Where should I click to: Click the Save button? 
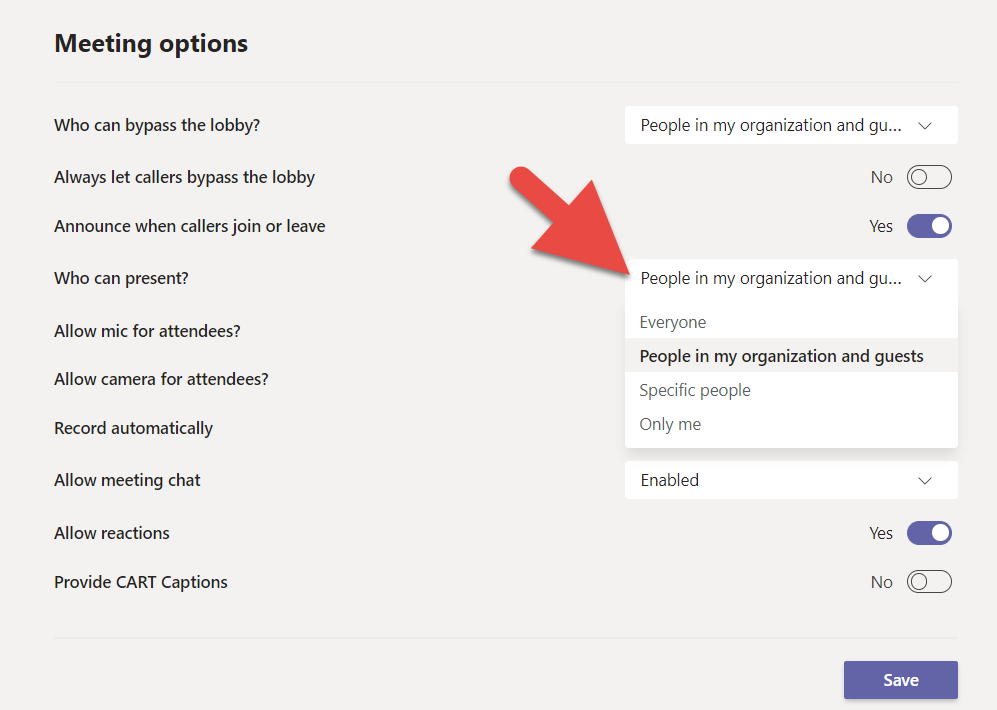click(x=900, y=680)
